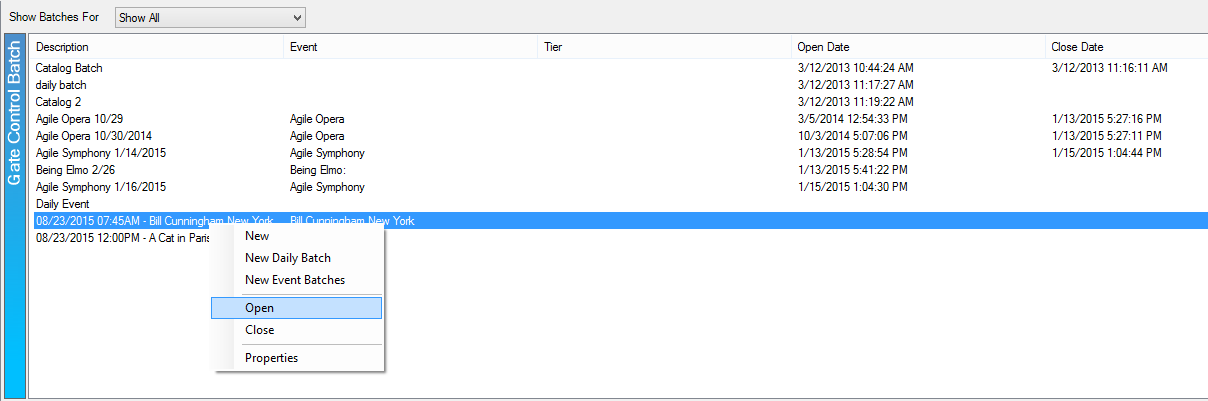This screenshot has height=401, width=1208.
Task: Select the daily batch row
Action: point(61,85)
